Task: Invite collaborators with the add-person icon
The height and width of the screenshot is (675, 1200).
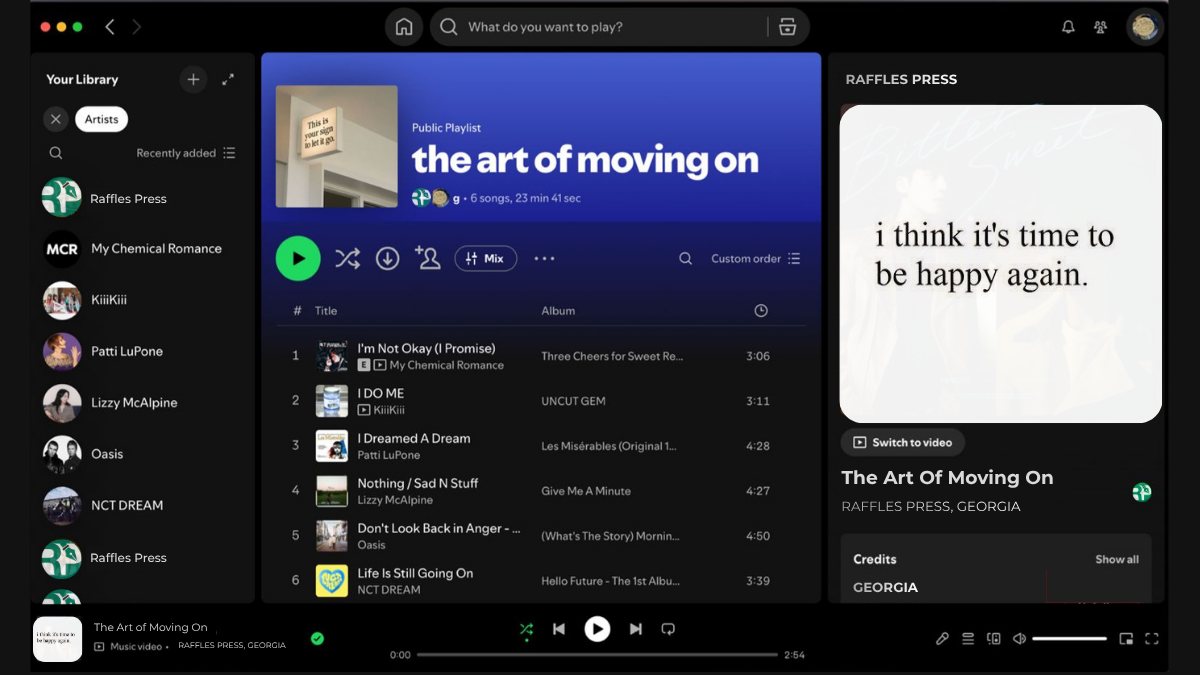Action: [428, 259]
